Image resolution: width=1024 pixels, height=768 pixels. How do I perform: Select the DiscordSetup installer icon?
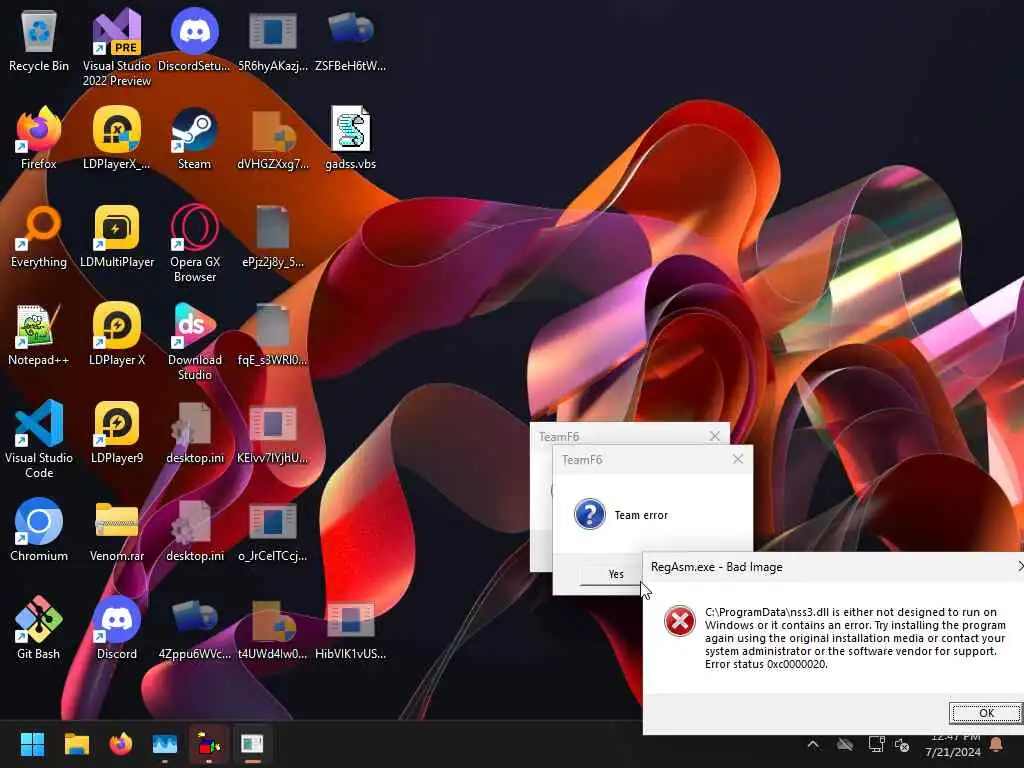195,41
